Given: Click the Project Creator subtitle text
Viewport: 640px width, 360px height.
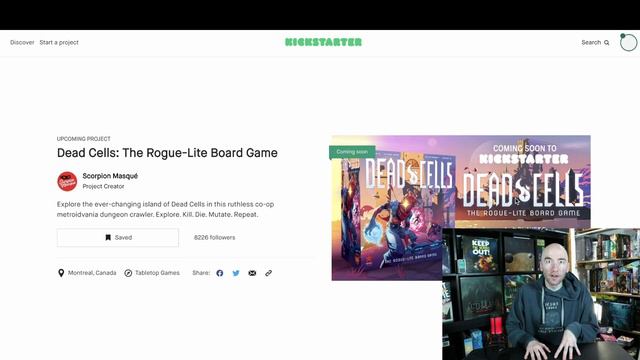Looking at the screenshot, I should [x=103, y=186].
